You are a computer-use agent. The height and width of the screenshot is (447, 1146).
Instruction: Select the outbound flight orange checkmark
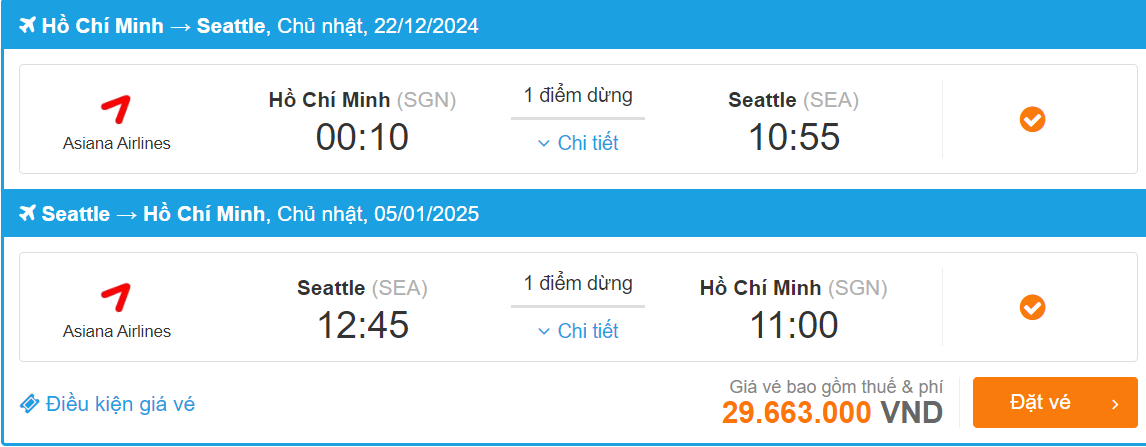point(1032,120)
